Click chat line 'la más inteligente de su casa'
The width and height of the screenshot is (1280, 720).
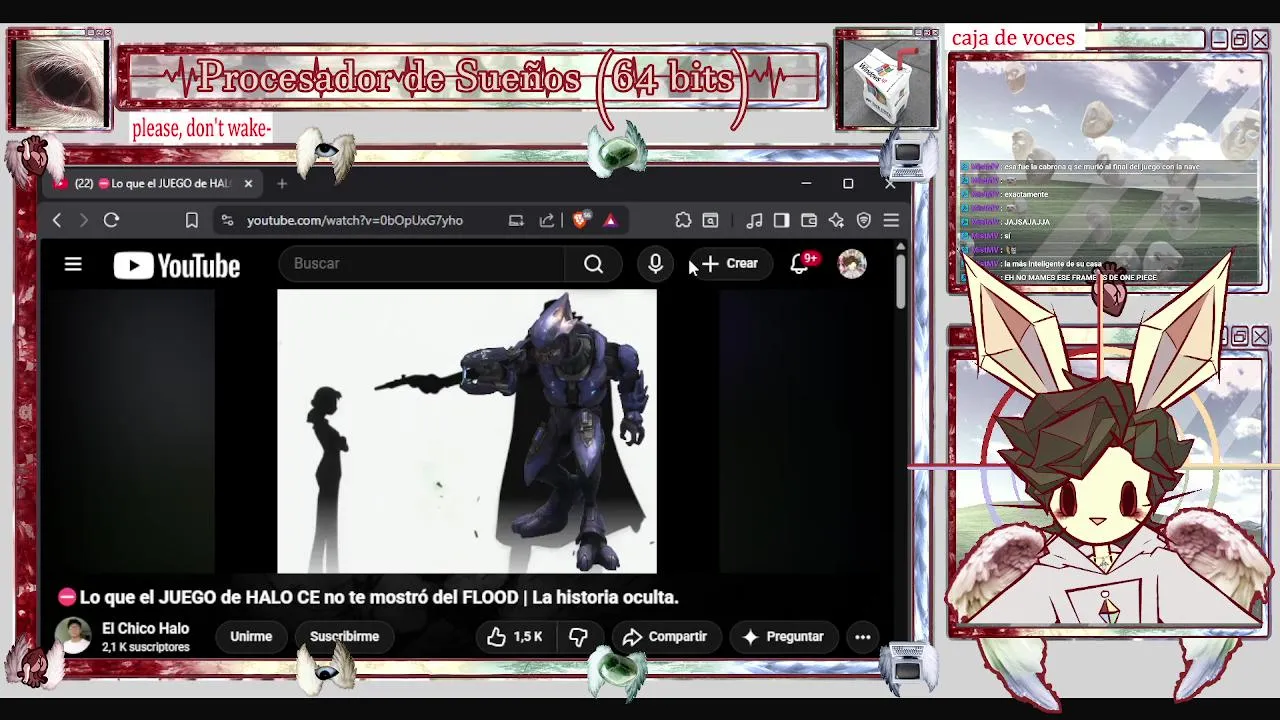(1052, 264)
